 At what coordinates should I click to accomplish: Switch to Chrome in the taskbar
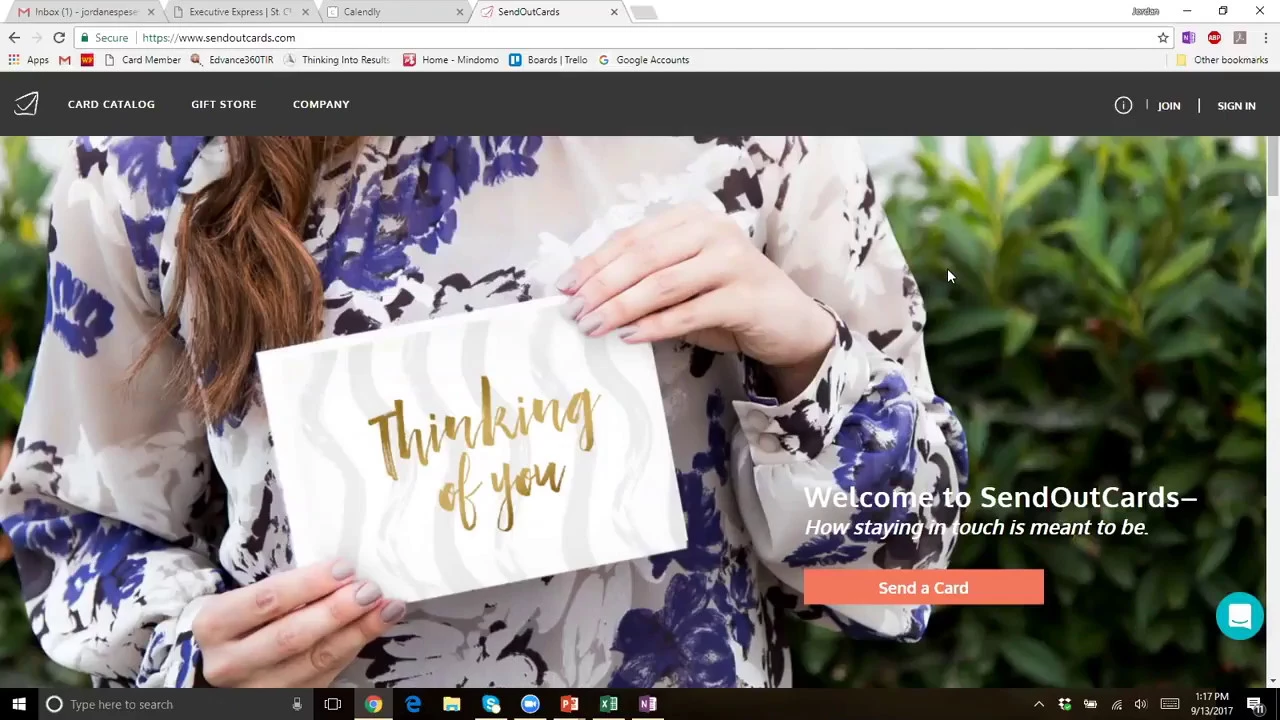click(373, 704)
